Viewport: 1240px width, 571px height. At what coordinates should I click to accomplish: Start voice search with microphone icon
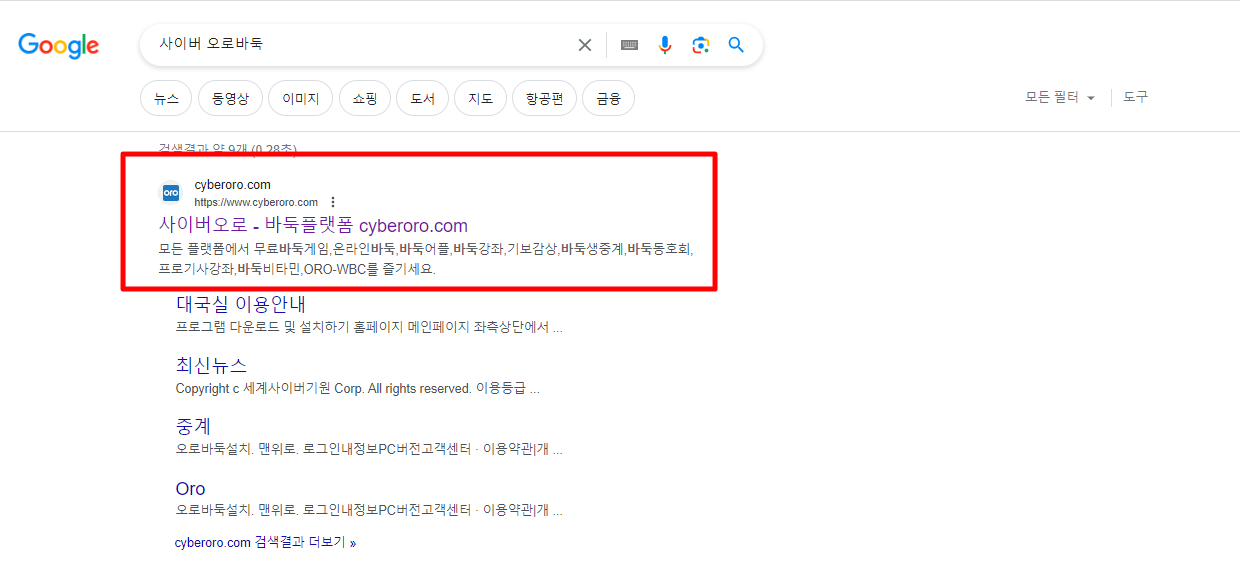coord(665,45)
